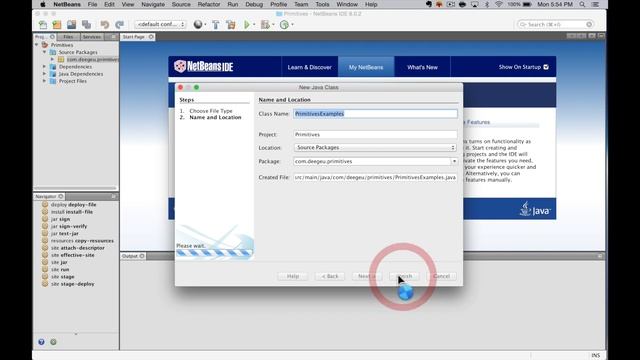Screen dimensions: 640x360
Task: Open the File menu
Action: pyautogui.click(x=92, y=4)
